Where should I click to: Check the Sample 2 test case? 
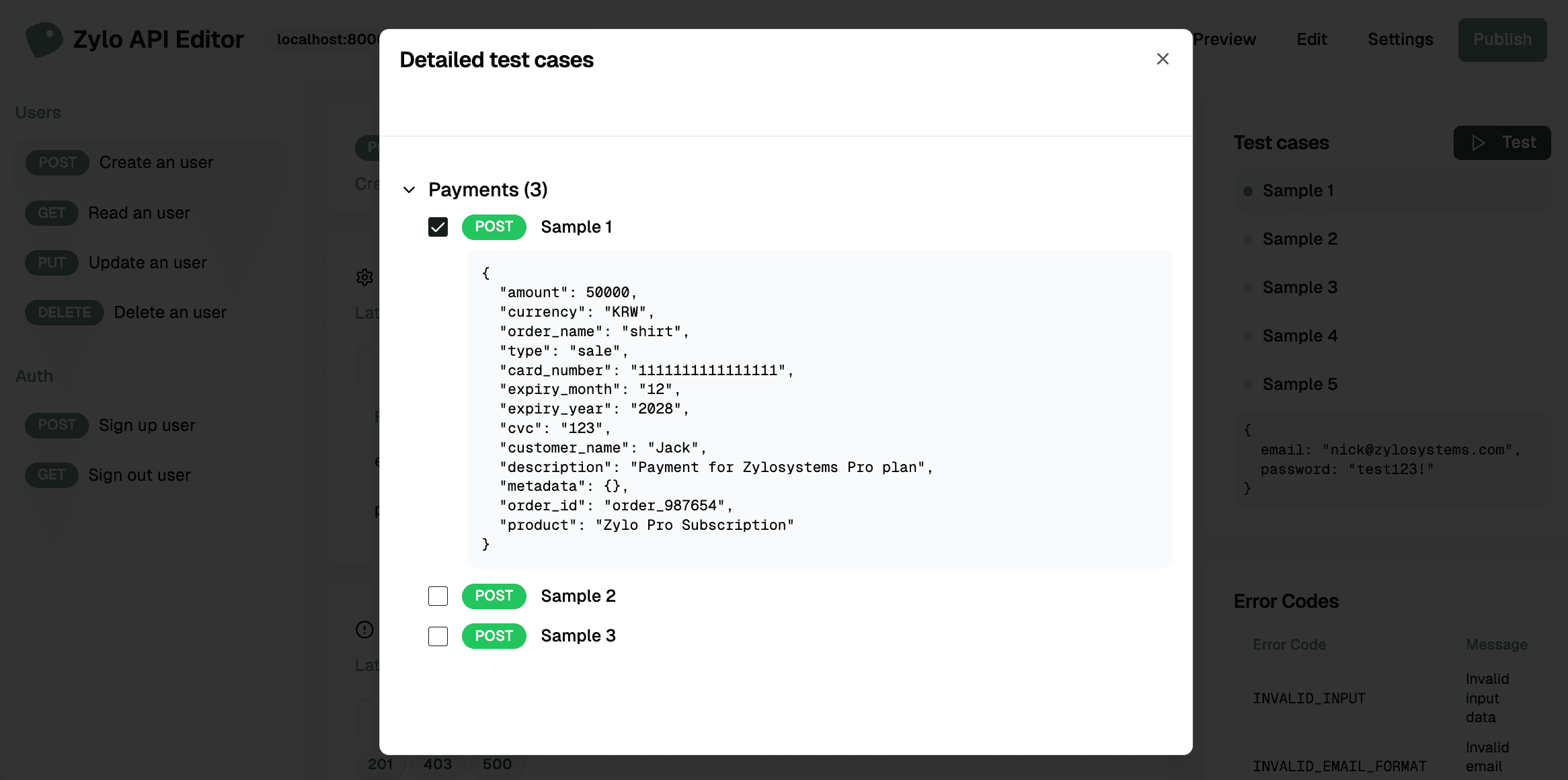click(x=438, y=596)
